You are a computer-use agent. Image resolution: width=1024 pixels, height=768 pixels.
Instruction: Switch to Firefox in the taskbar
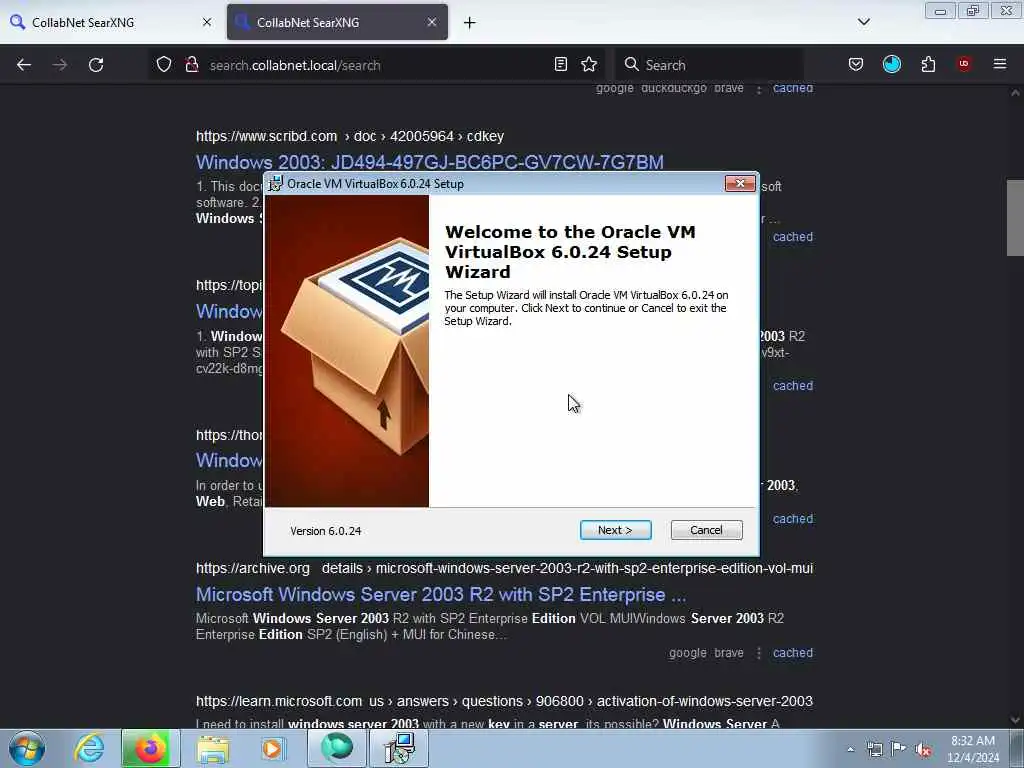pyautogui.click(x=150, y=748)
